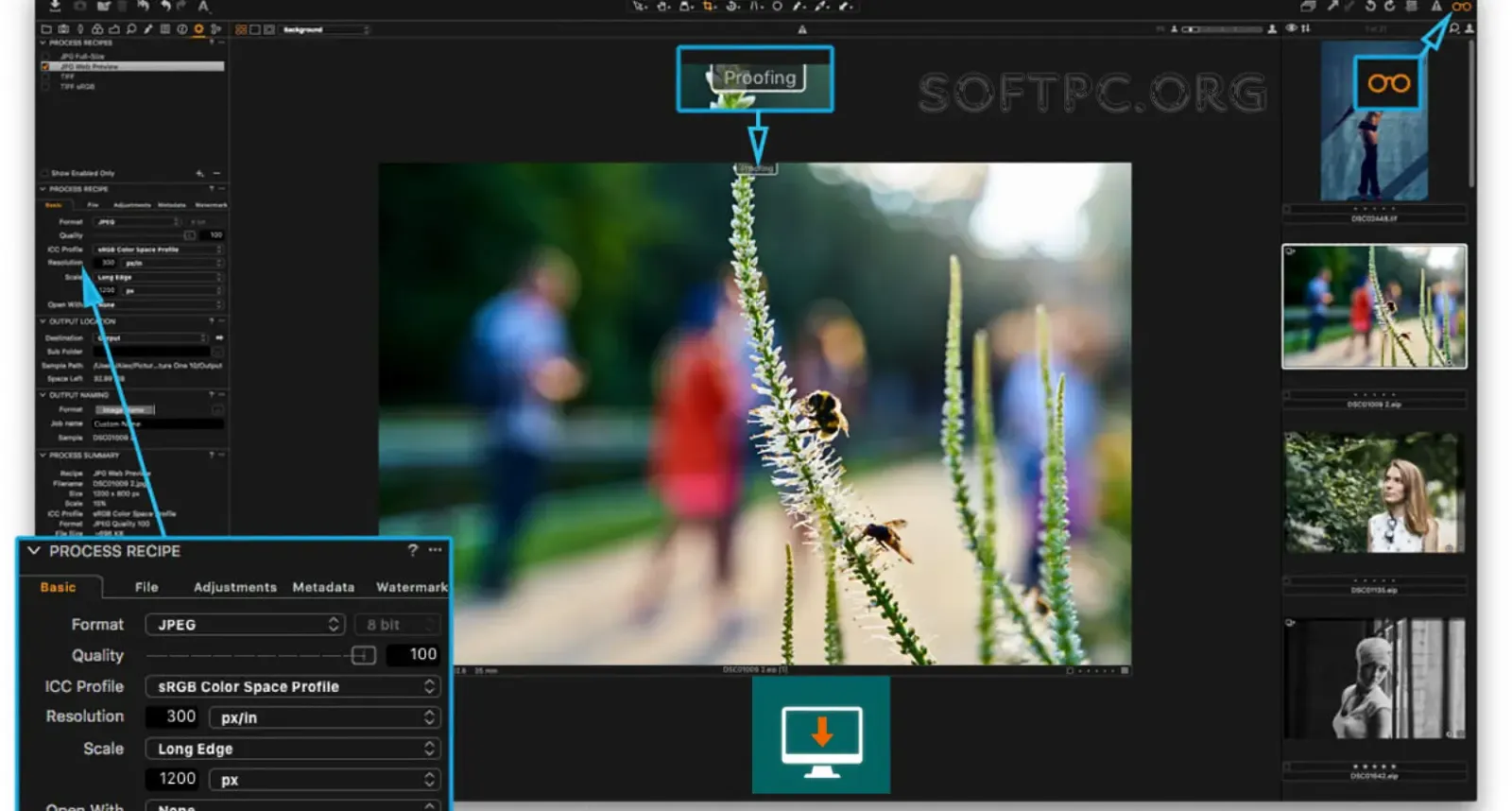1512x811 pixels.
Task: Open the Library tool tab folder icon
Action: [x=46, y=29]
